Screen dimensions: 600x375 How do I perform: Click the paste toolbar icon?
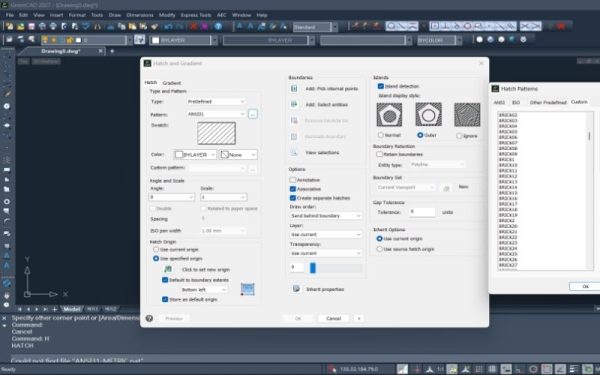(x=132, y=26)
